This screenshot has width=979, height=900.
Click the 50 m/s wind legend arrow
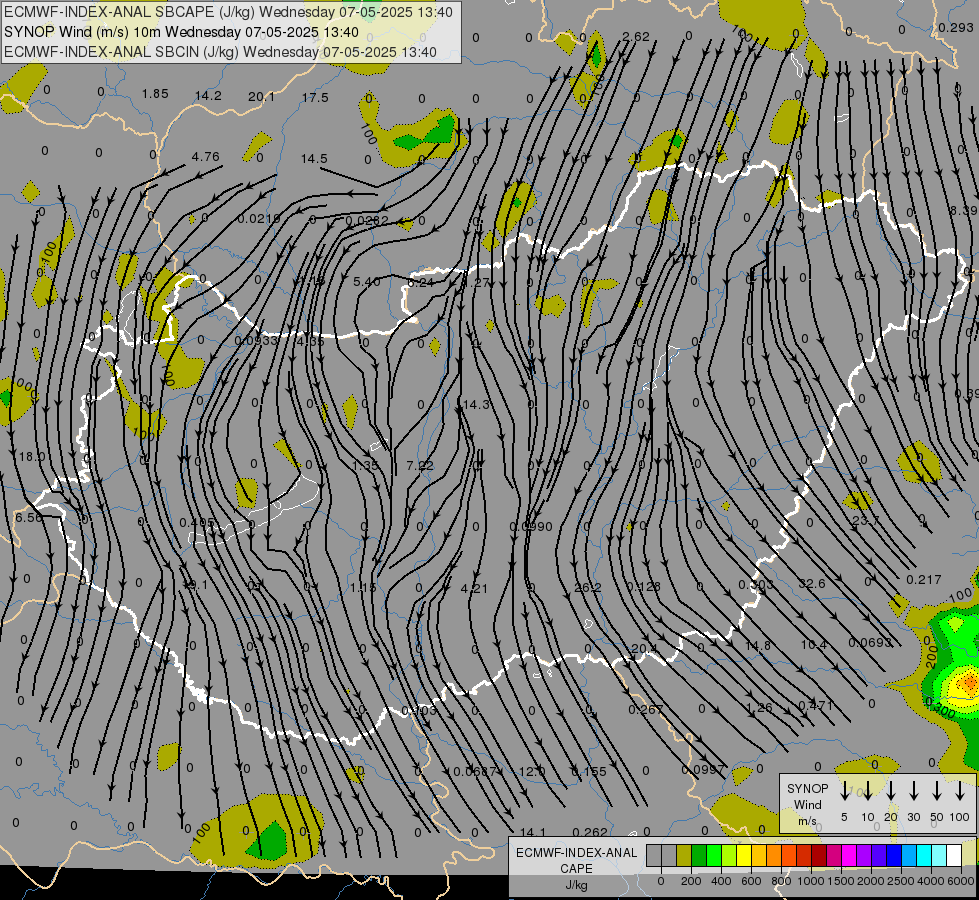937,791
